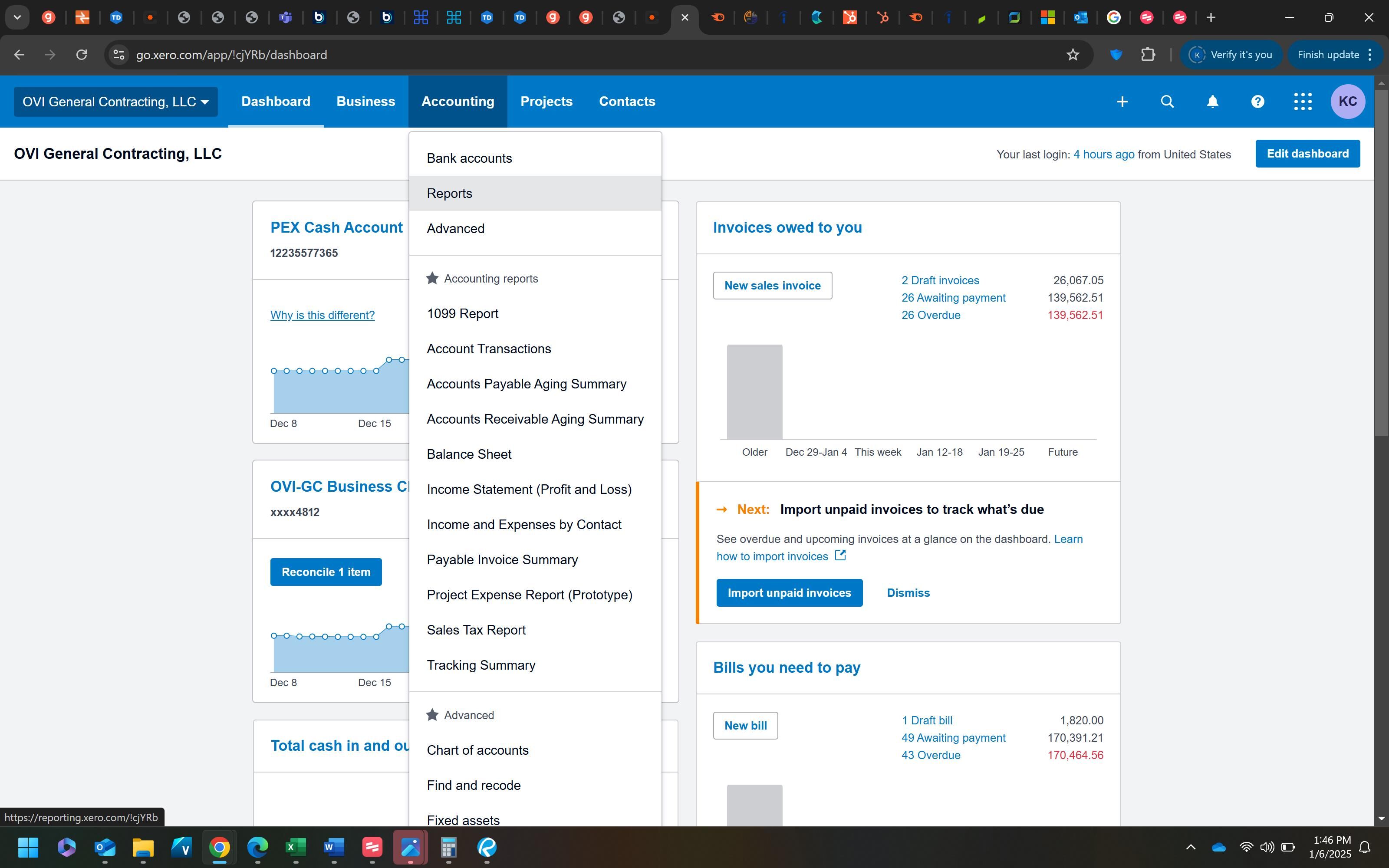Open Microsoft Edge from the taskbar

click(257, 847)
